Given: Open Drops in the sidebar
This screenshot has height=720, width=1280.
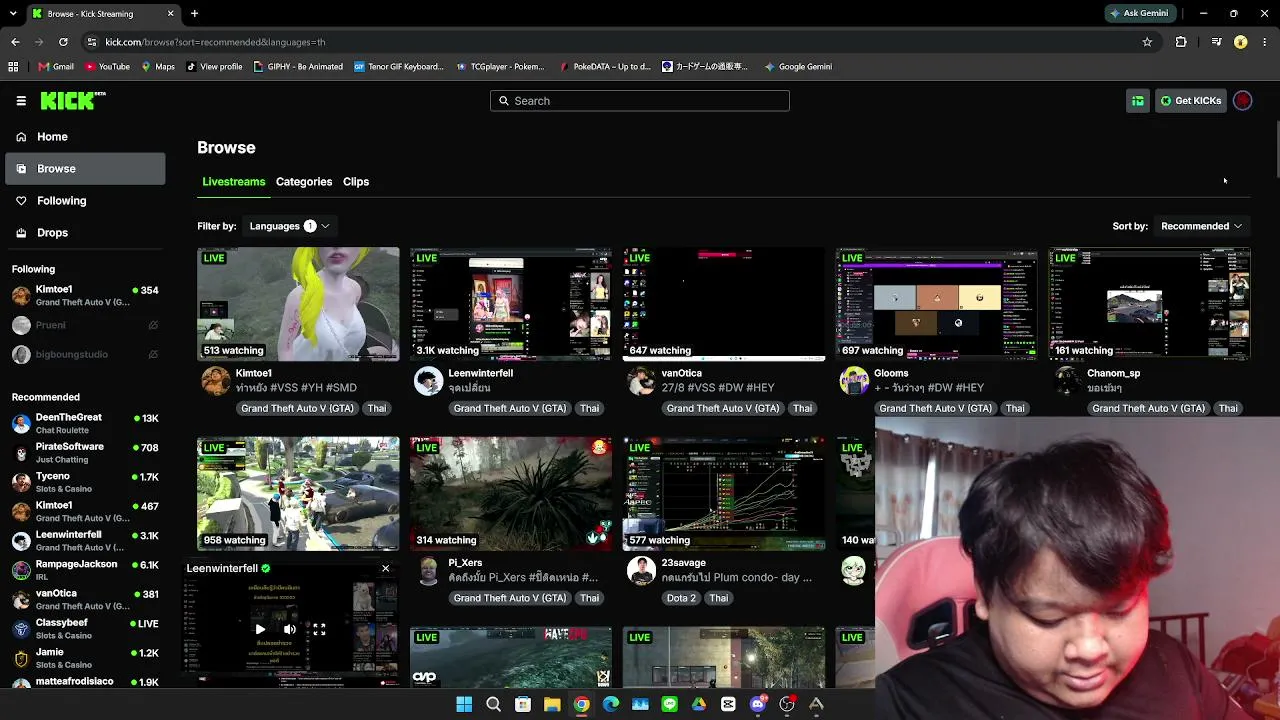Looking at the screenshot, I should coord(85,233).
